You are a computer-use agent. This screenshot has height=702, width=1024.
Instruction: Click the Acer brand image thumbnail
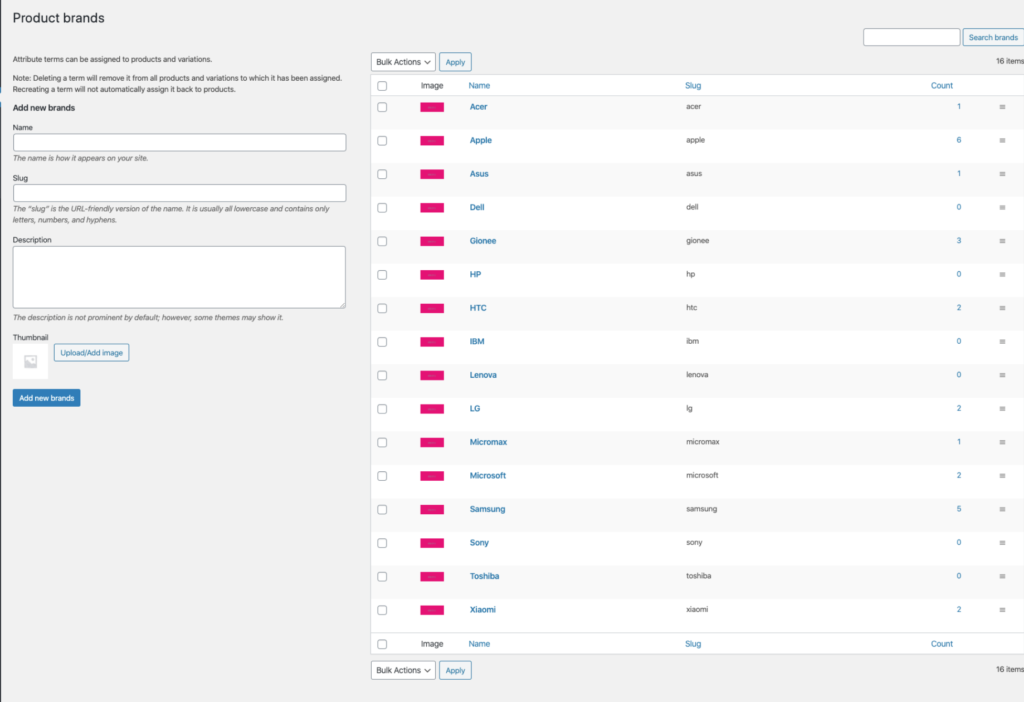432,107
